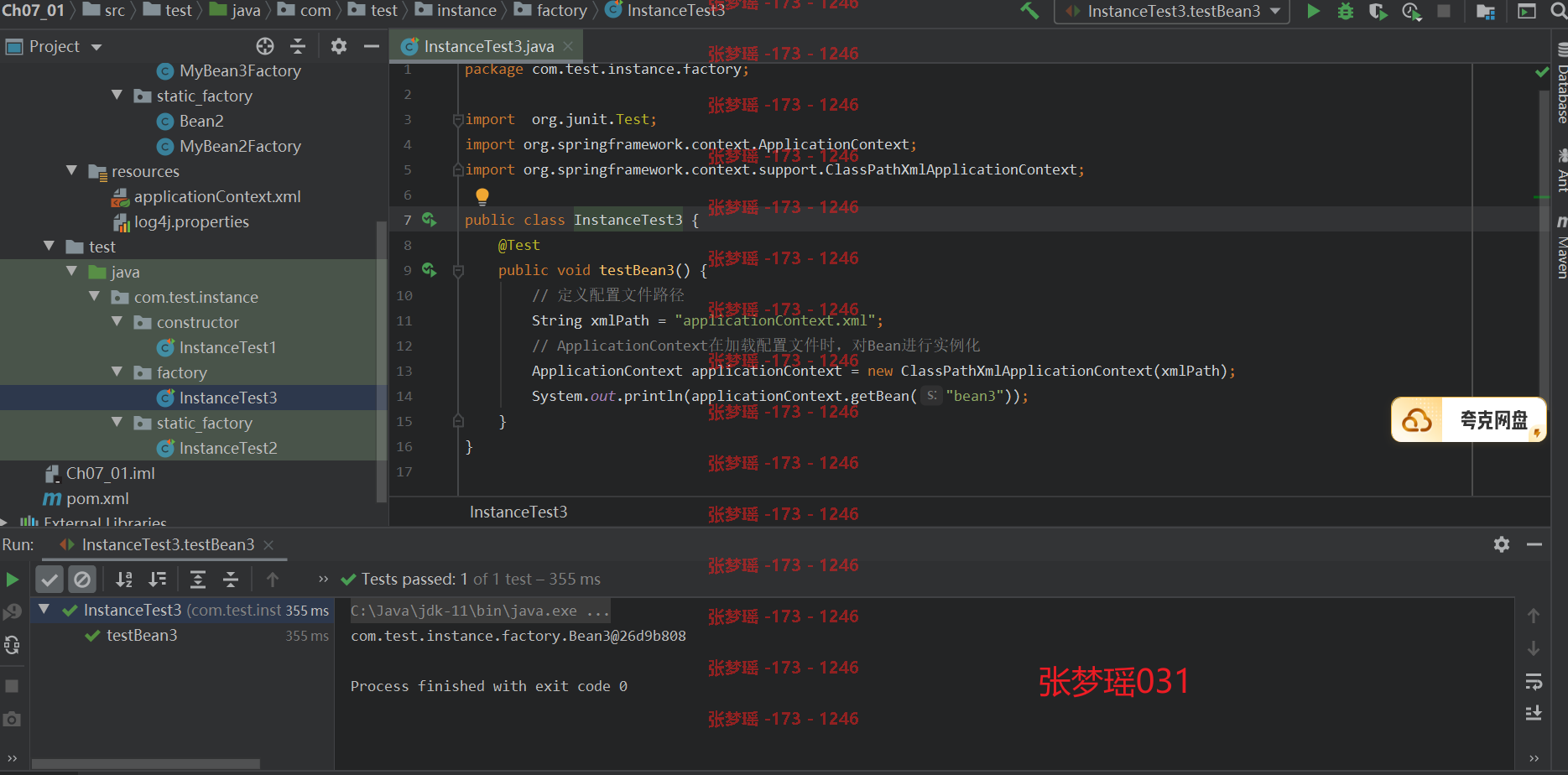Viewport: 1568px width, 775px height.
Task: Collapse all in Project panel
Action: pos(298,46)
